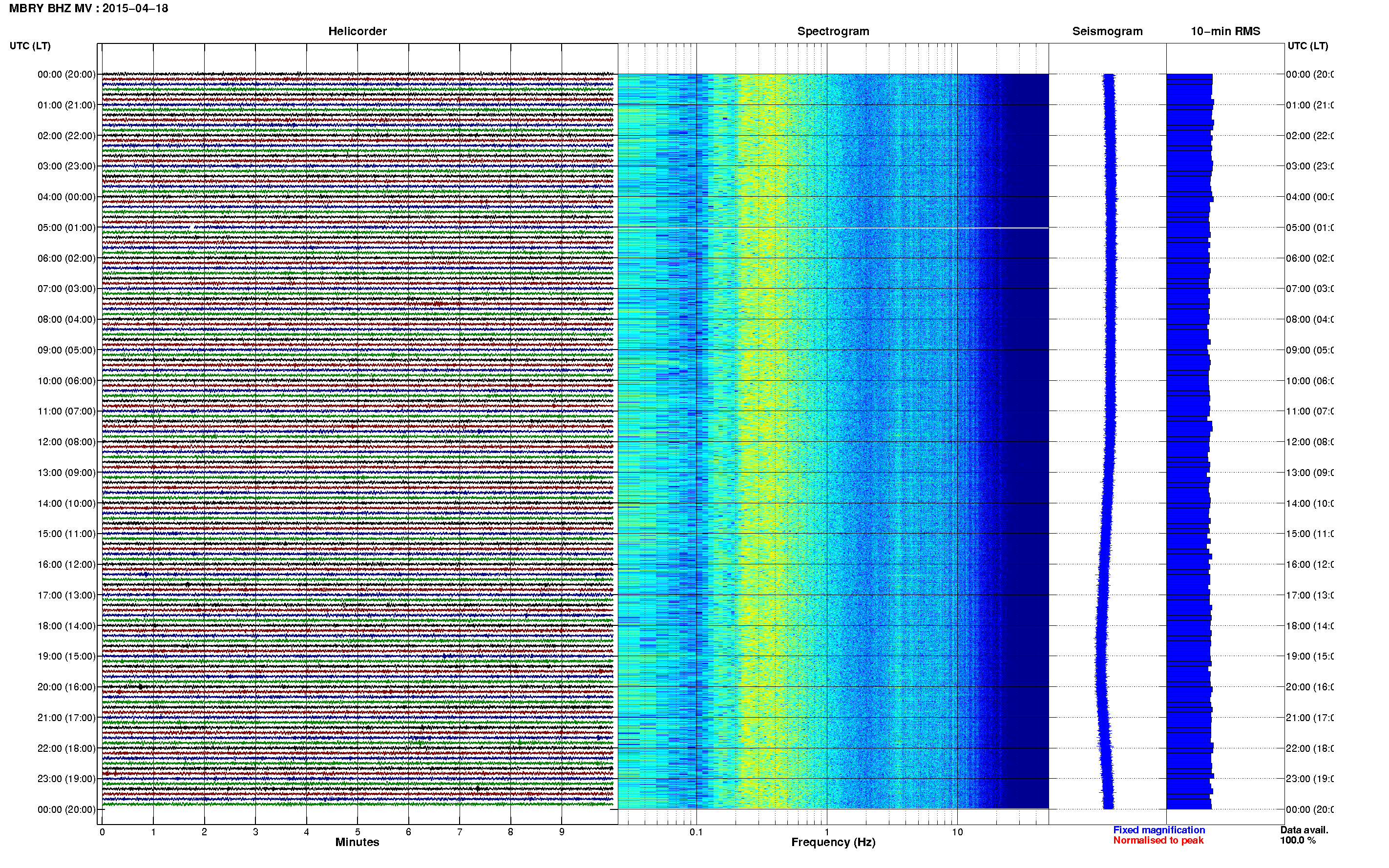Click the left '18:00 (14:00)' time label
Screen dimensions: 1389x868
[x=66, y=626]
